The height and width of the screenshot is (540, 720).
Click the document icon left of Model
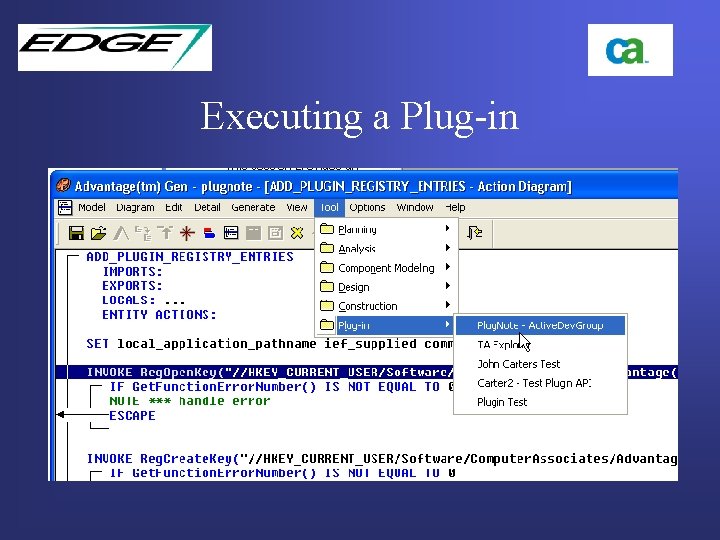click(65, 208)
